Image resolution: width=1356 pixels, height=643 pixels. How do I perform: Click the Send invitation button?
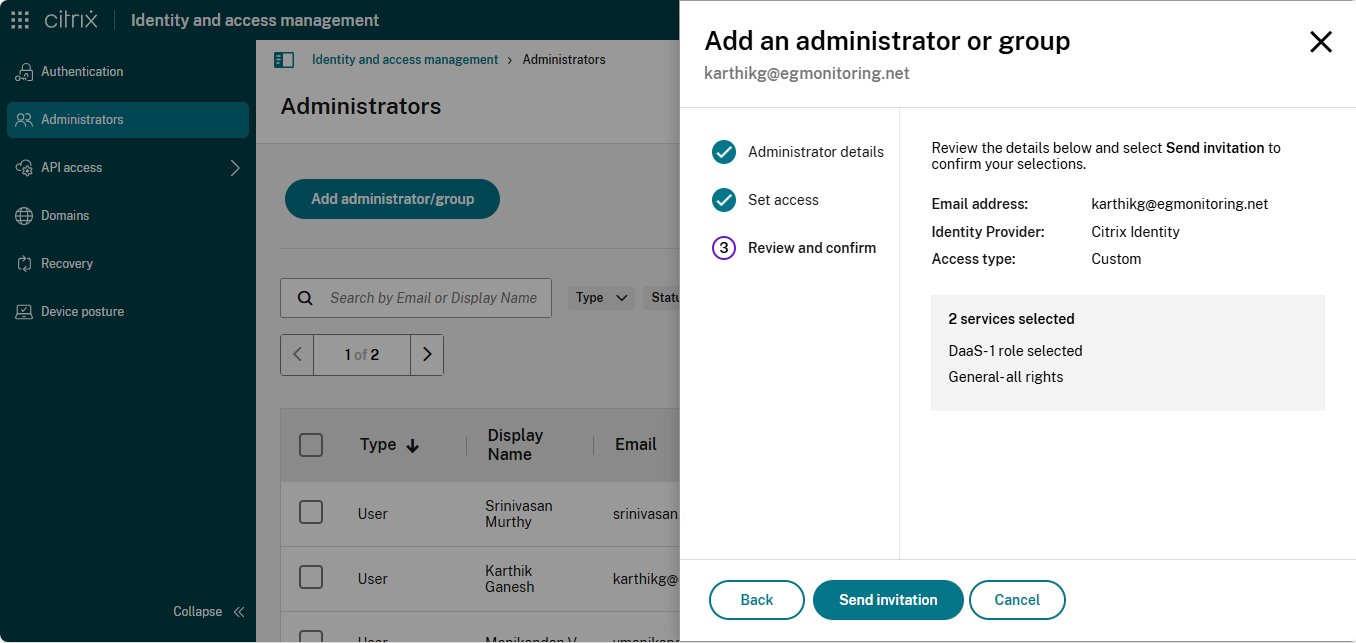coord(887,600)
